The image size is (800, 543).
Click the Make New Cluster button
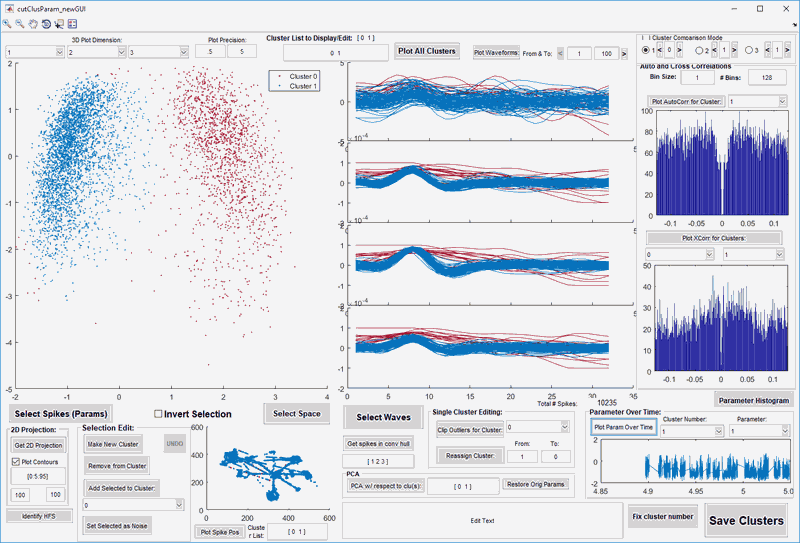click(x=113, y=444)
